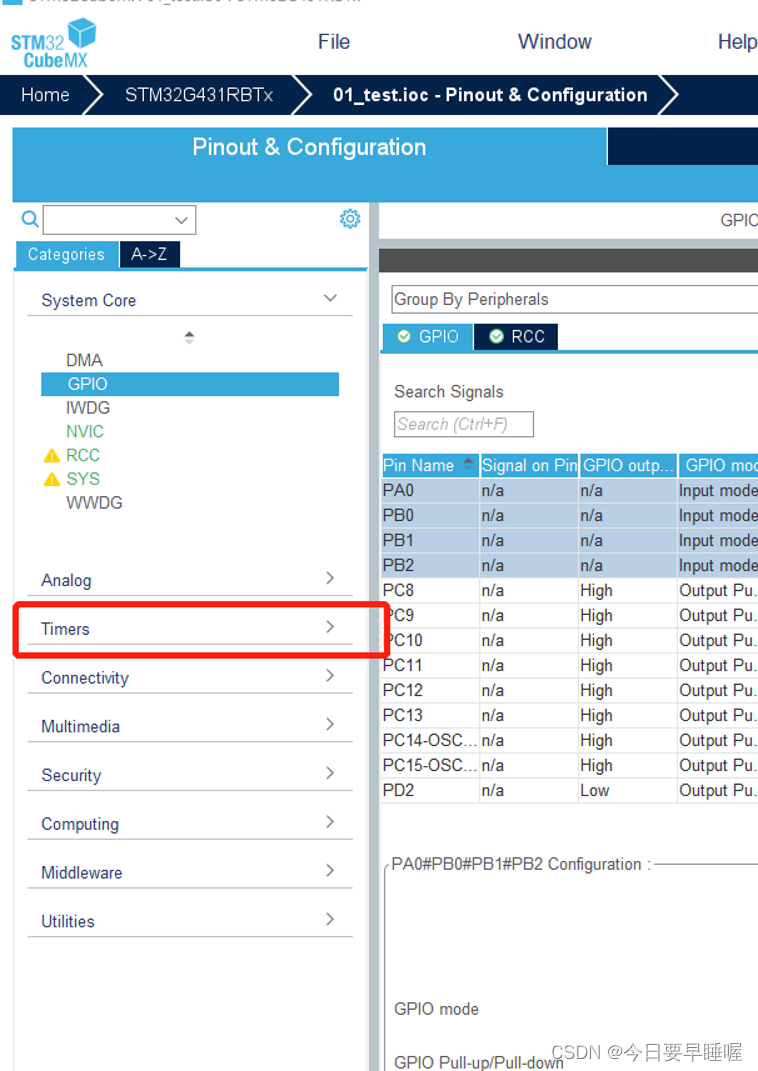Select the RCC peripheral tab
Screen dimensions: 758x1071
click(516, 337)
